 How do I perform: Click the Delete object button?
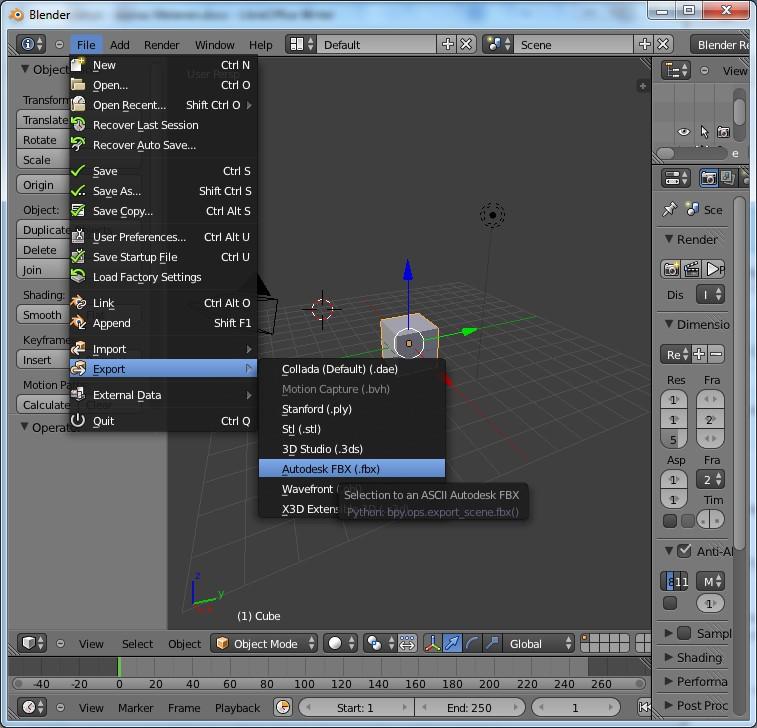coord(42,250)
